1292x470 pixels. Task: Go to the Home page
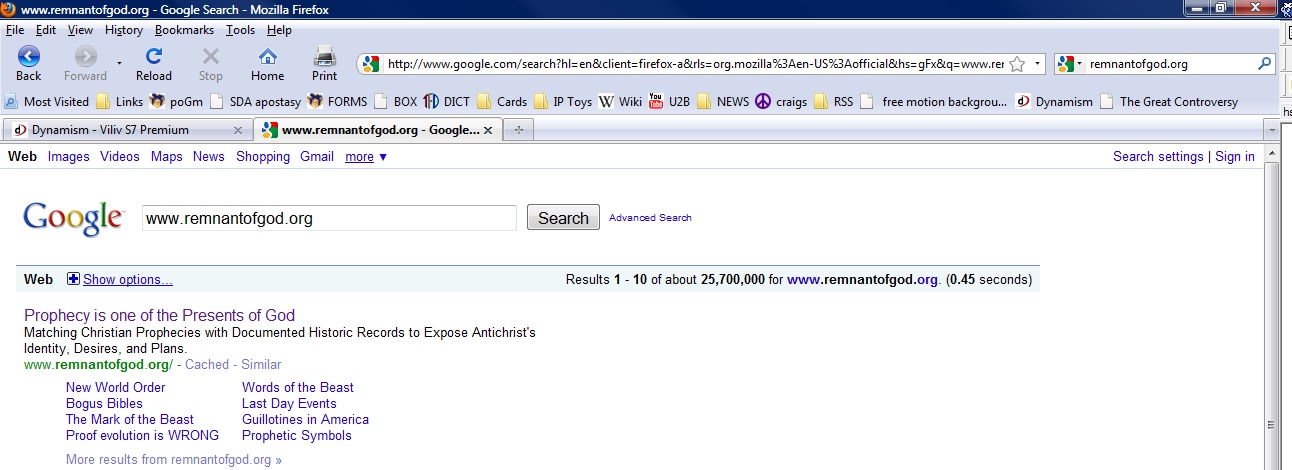pyautogui.click(x=267, y=64)
